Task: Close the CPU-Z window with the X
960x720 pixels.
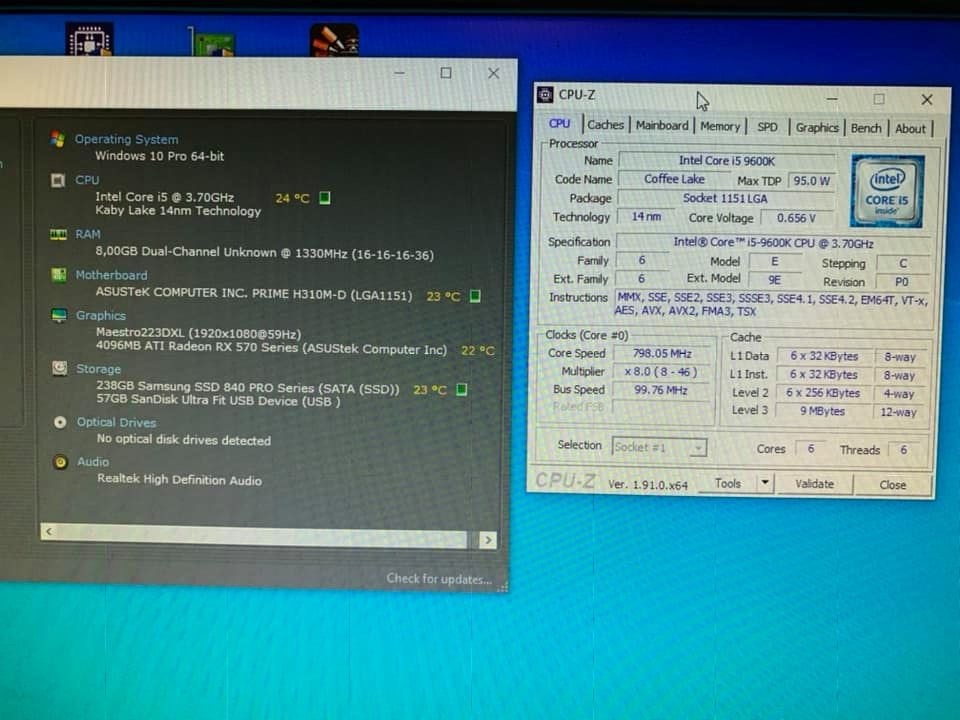Action: pos(927,99)
